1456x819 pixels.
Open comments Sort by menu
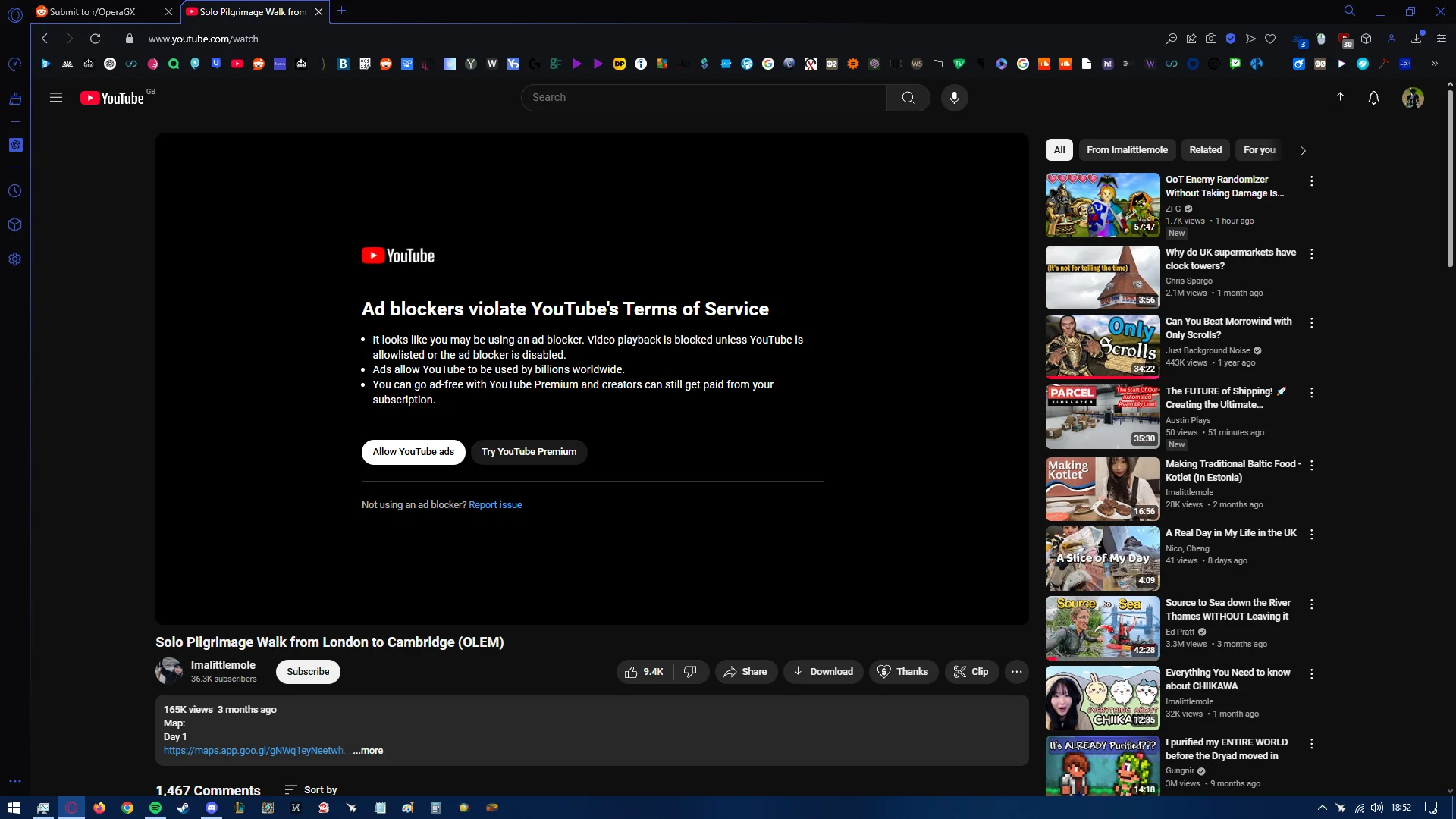click(311, 790)
